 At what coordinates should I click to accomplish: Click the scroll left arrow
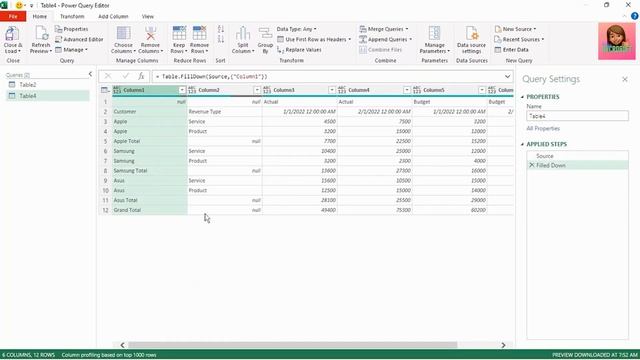tap(122, 345)
